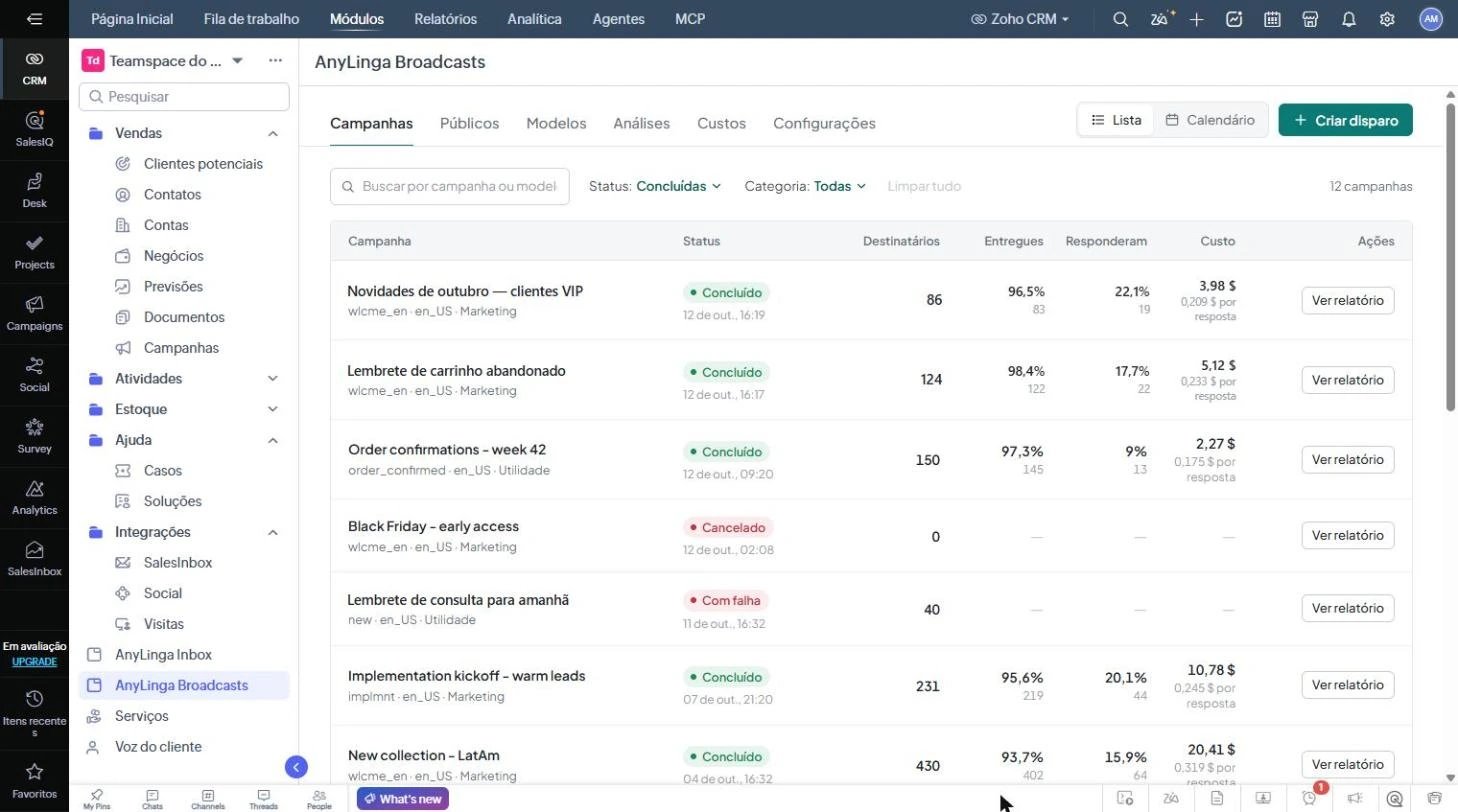Open the Desk app icon
This screenshot has width=1458, height=812.
[34, 190]
